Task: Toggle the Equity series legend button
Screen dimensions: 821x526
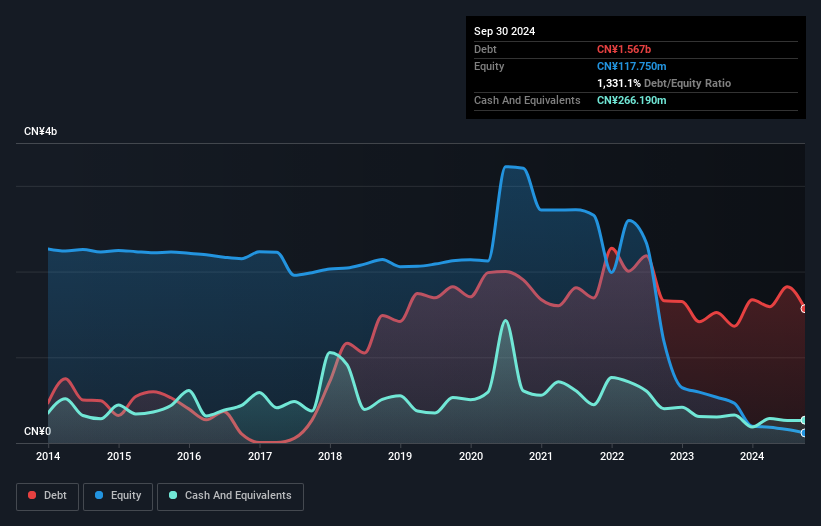Action: click(118, 496)
